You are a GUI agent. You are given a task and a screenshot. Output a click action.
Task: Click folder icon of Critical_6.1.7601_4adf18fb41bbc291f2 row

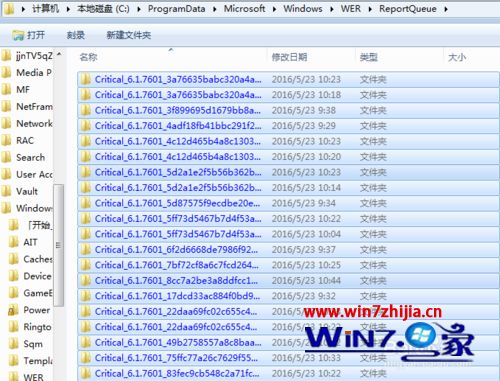86,126
